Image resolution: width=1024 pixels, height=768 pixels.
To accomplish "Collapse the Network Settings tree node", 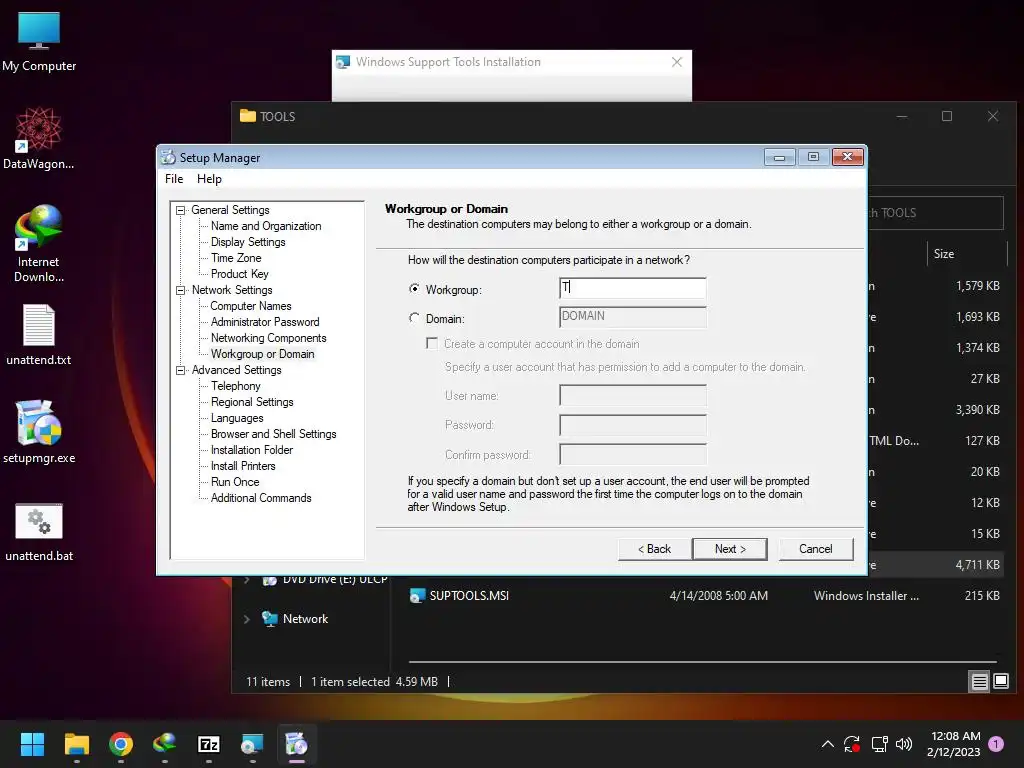I will pos(181,291).
